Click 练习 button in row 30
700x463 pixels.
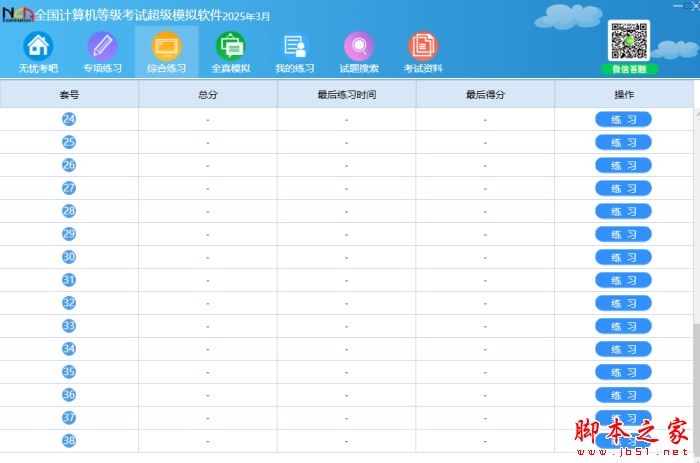coord(623,257)
